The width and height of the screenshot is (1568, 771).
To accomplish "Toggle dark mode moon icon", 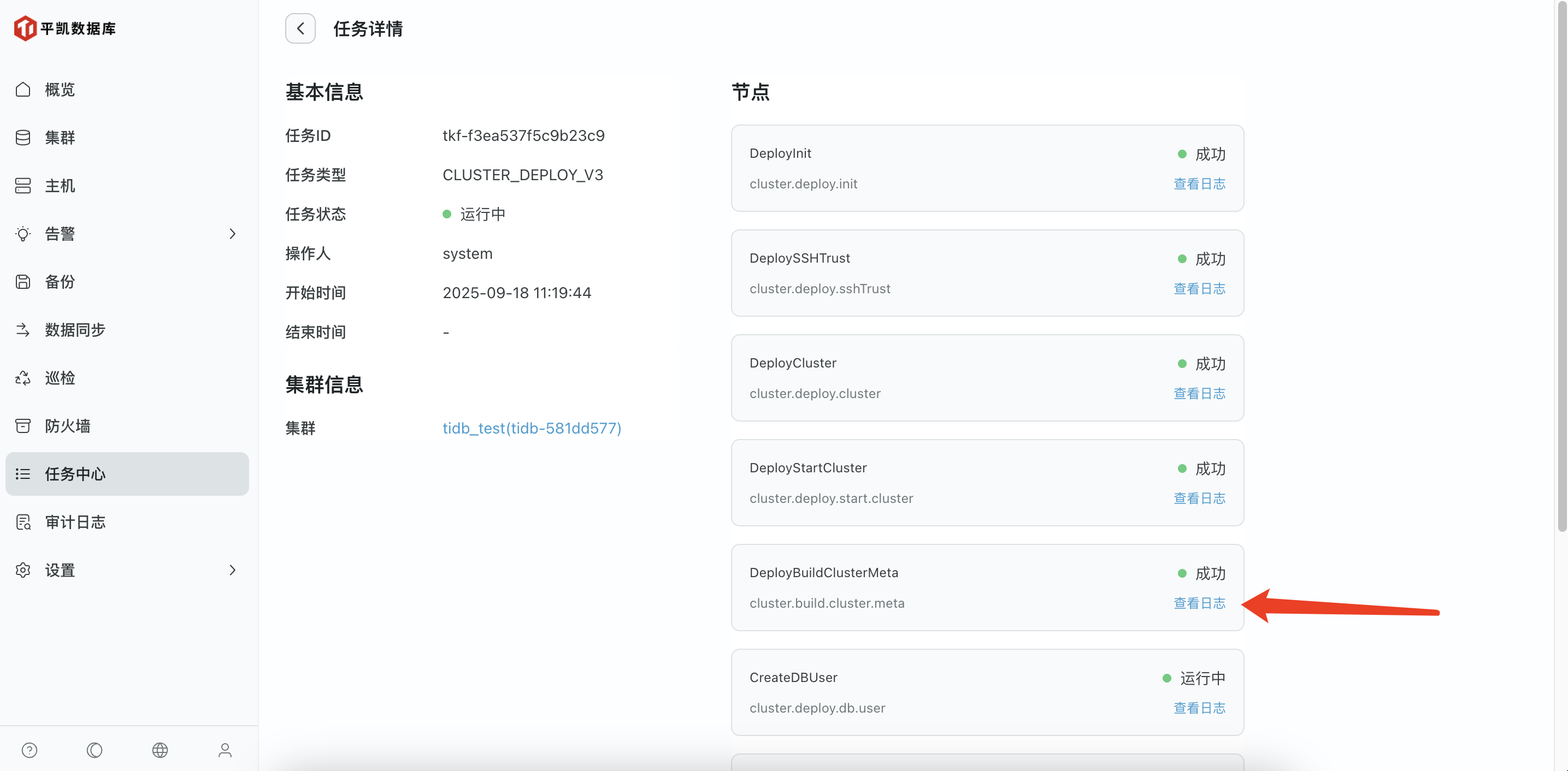I will coord(95,750).
